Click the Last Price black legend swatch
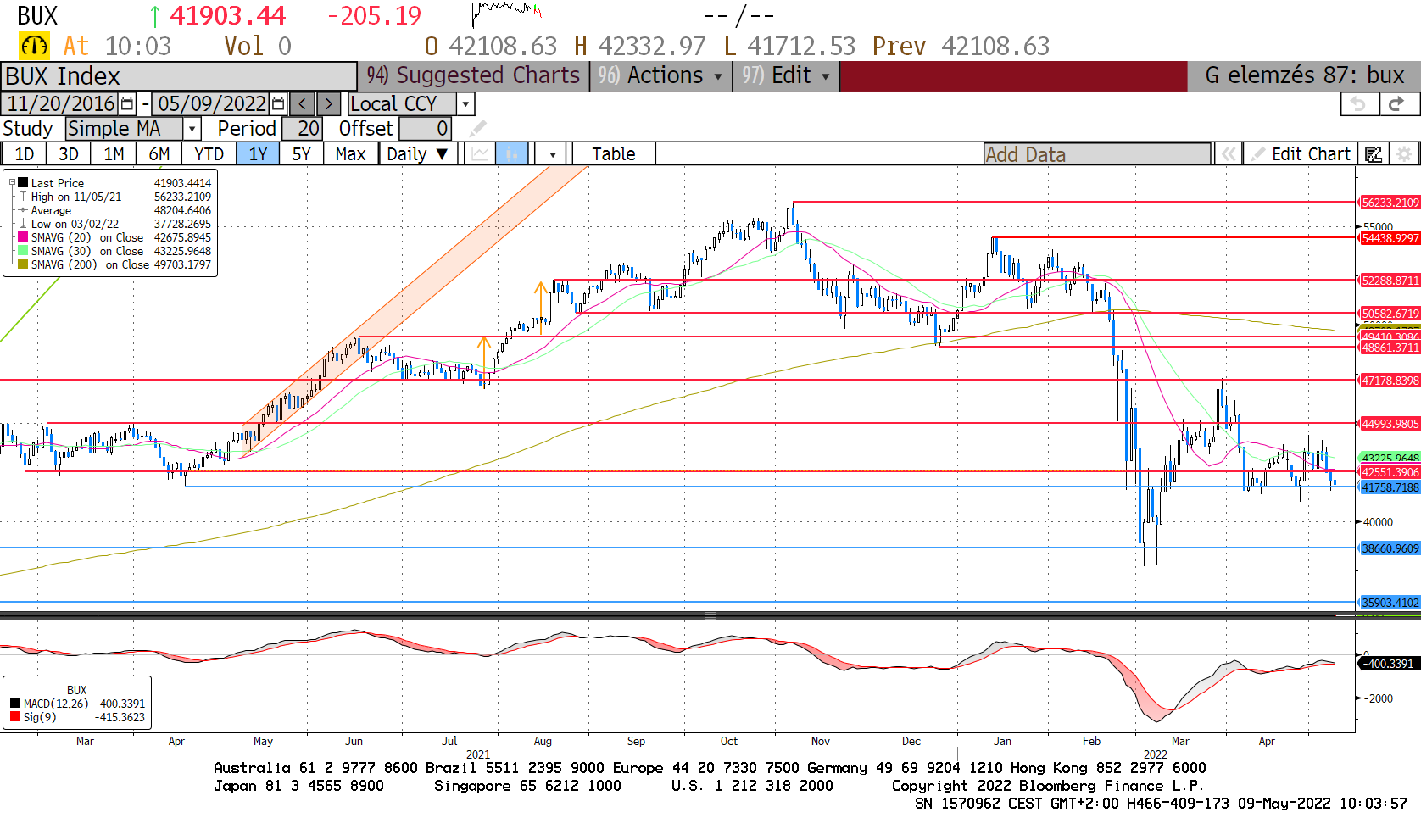This screenshot has height=840, width=1421. (x=24, y=183)
